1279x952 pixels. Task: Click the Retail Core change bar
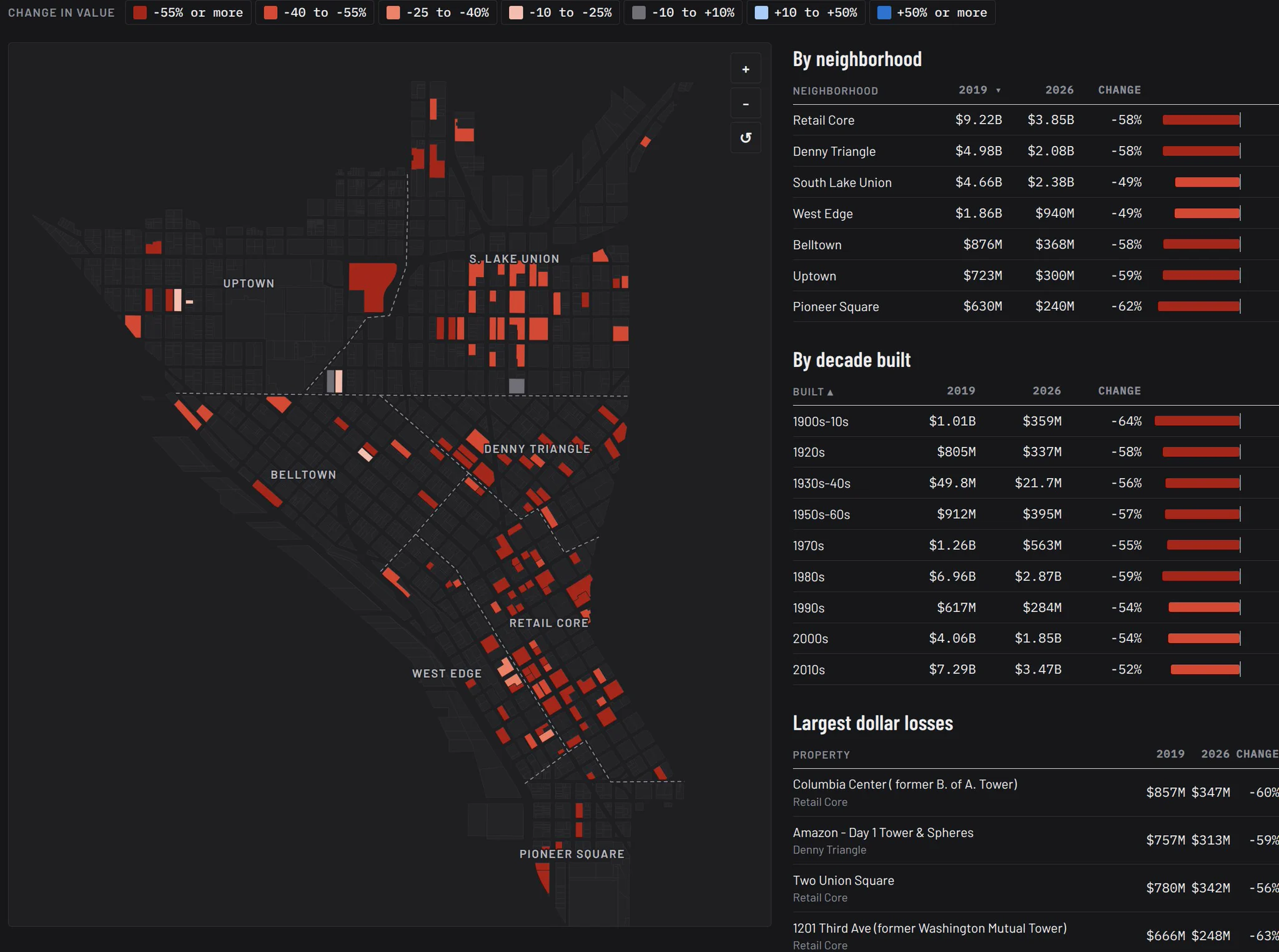[x=1201, y=120]
